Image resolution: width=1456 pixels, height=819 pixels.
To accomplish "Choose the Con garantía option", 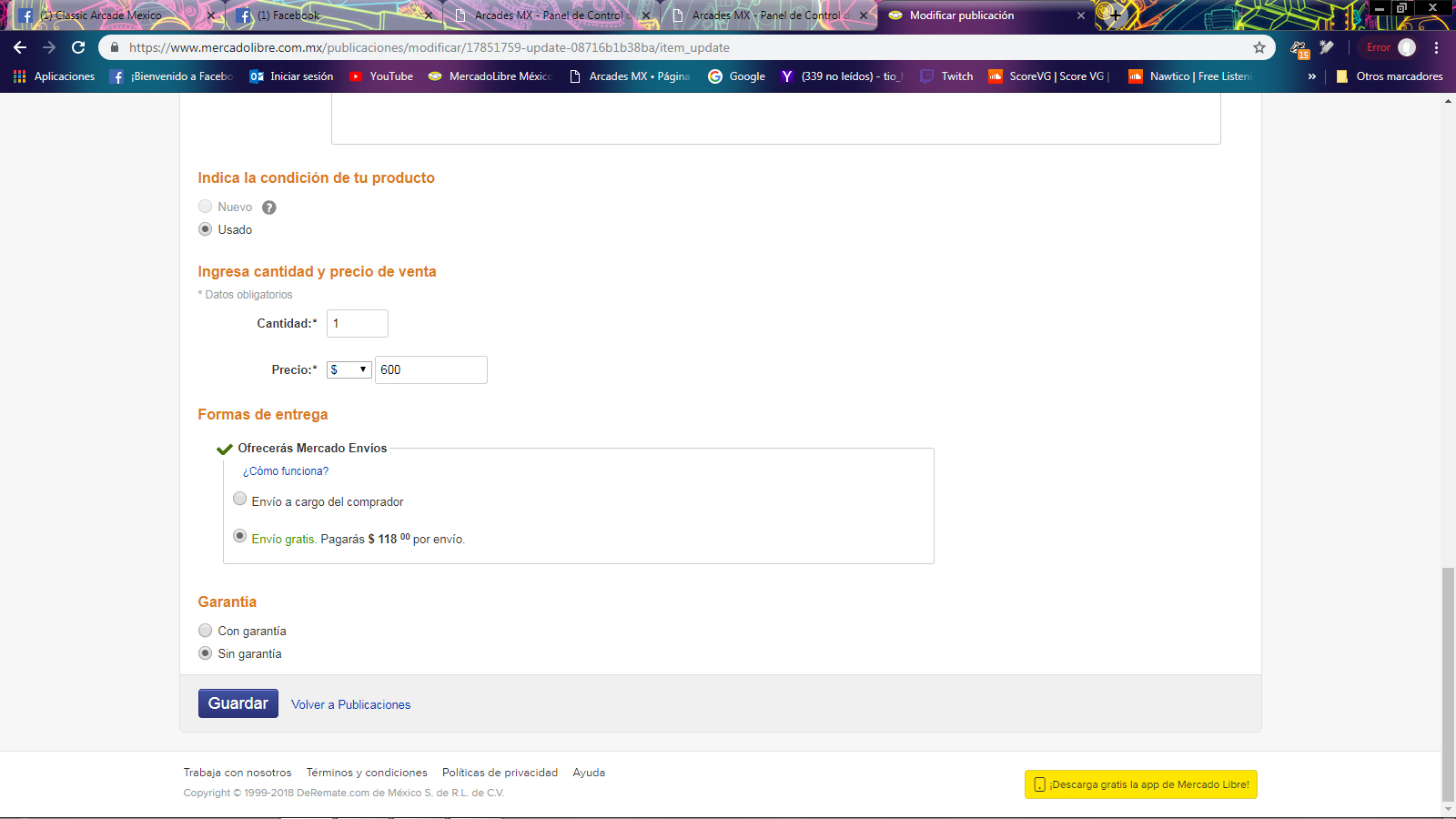I will tap(206, 631).
